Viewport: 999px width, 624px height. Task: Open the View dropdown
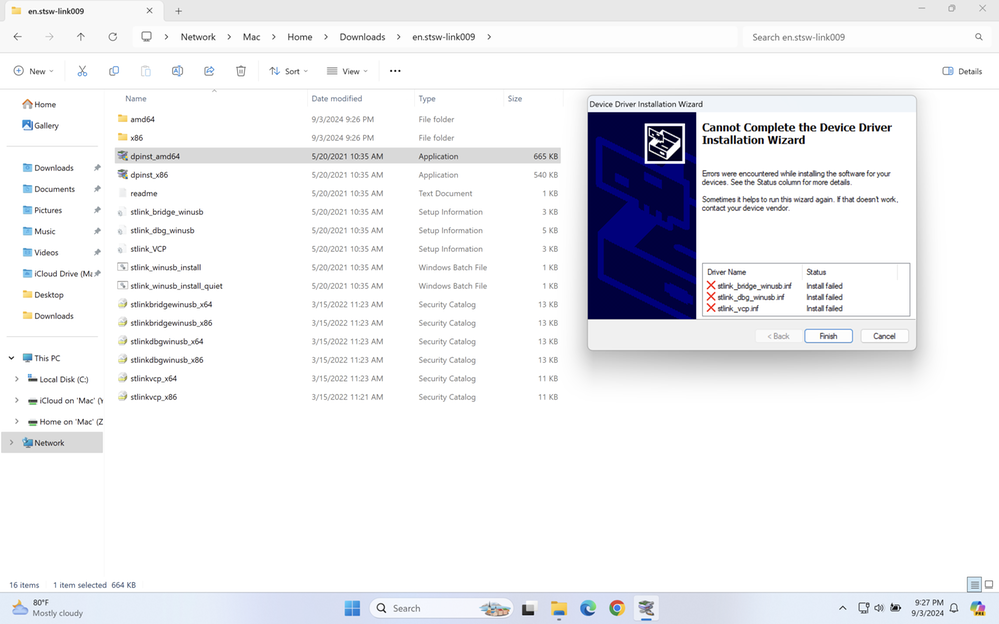click(x=347, y=71)
